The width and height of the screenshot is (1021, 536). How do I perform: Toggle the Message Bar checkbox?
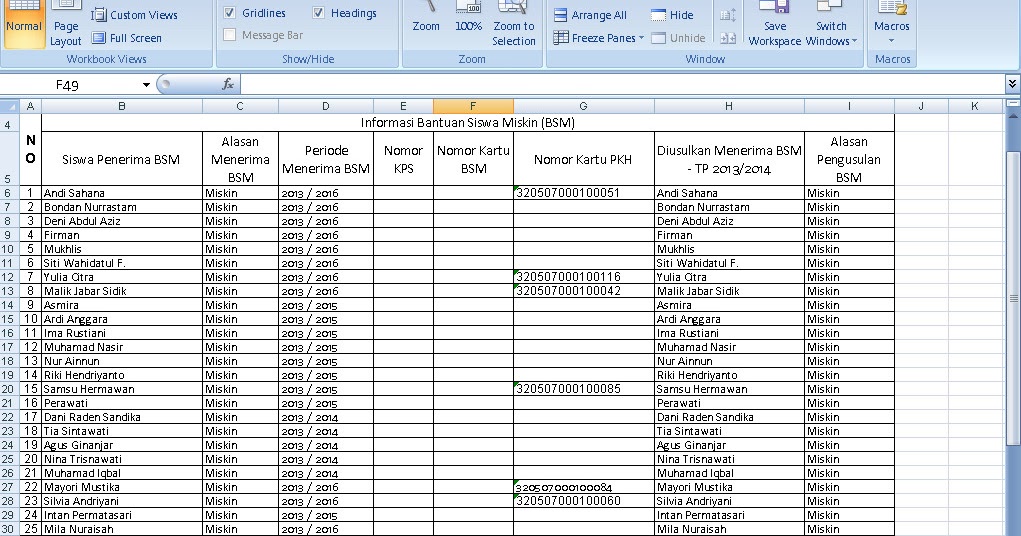pos(229,35)
